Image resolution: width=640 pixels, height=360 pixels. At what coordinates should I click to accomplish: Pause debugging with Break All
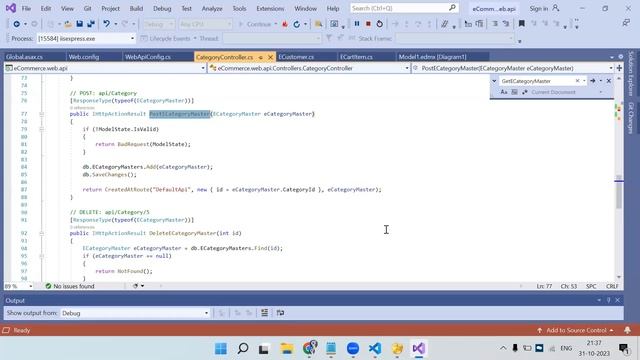click(357, 24)
